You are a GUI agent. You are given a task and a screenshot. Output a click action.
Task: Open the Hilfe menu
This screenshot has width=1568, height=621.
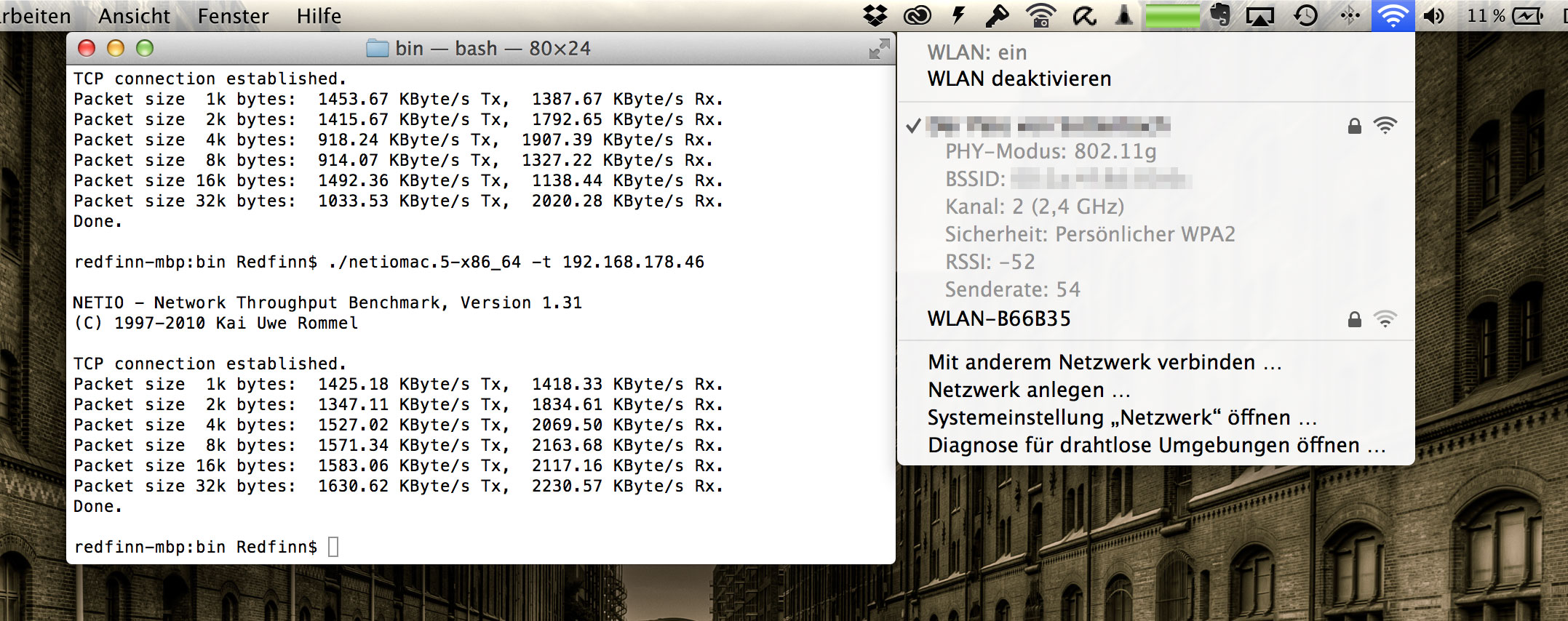(319, 15)
